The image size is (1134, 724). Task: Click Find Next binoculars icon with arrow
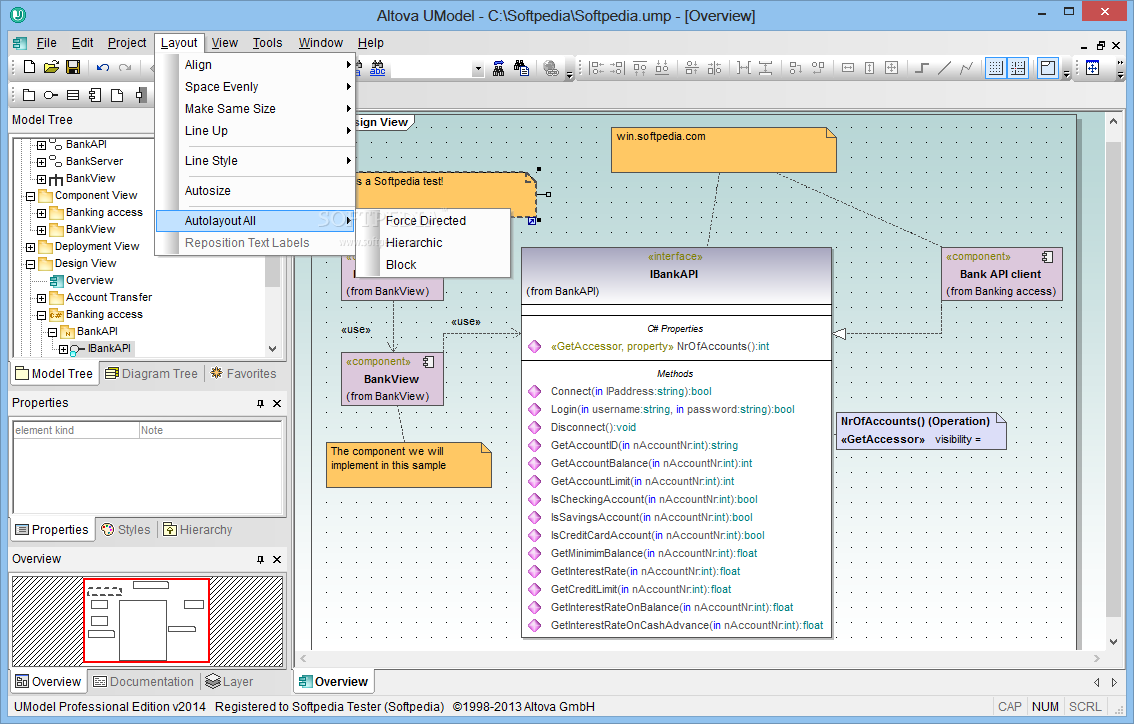click(498, 68)
